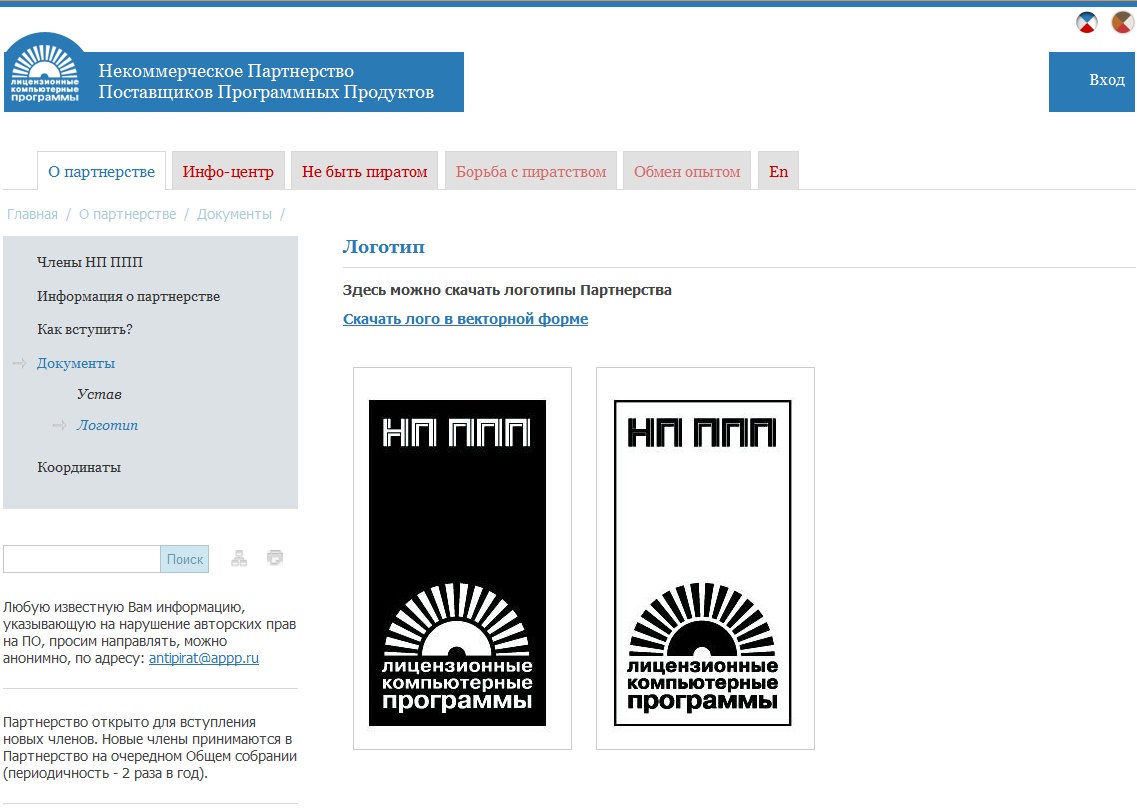Image resolution: width=1137 pixels, height=809 pixels.
Task: Switch to the Инфо-центр tab
Action: point(228,171)
